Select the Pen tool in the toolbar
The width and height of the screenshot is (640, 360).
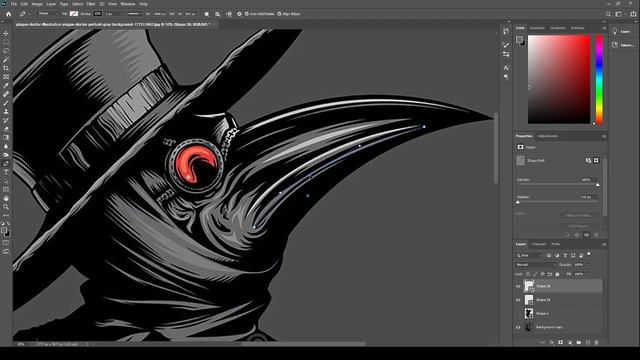6,164
